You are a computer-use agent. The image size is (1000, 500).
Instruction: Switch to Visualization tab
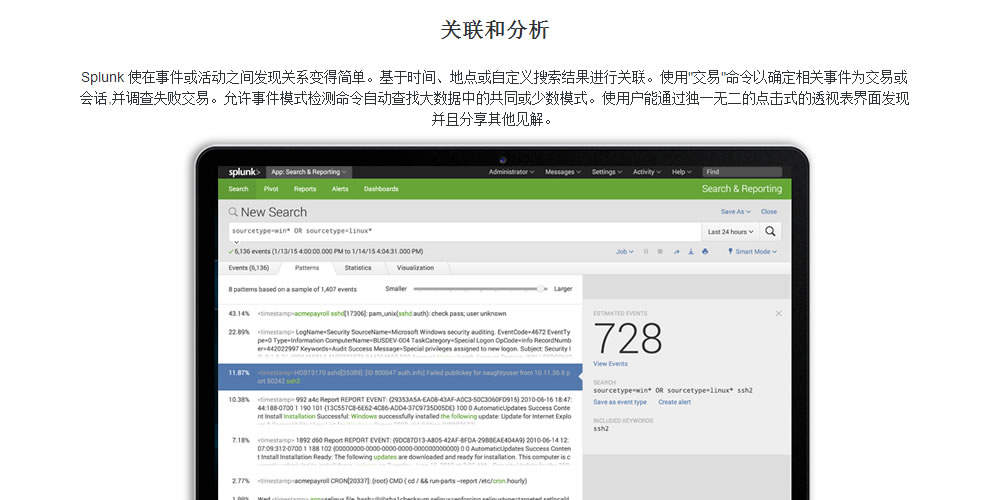point(415,268)
